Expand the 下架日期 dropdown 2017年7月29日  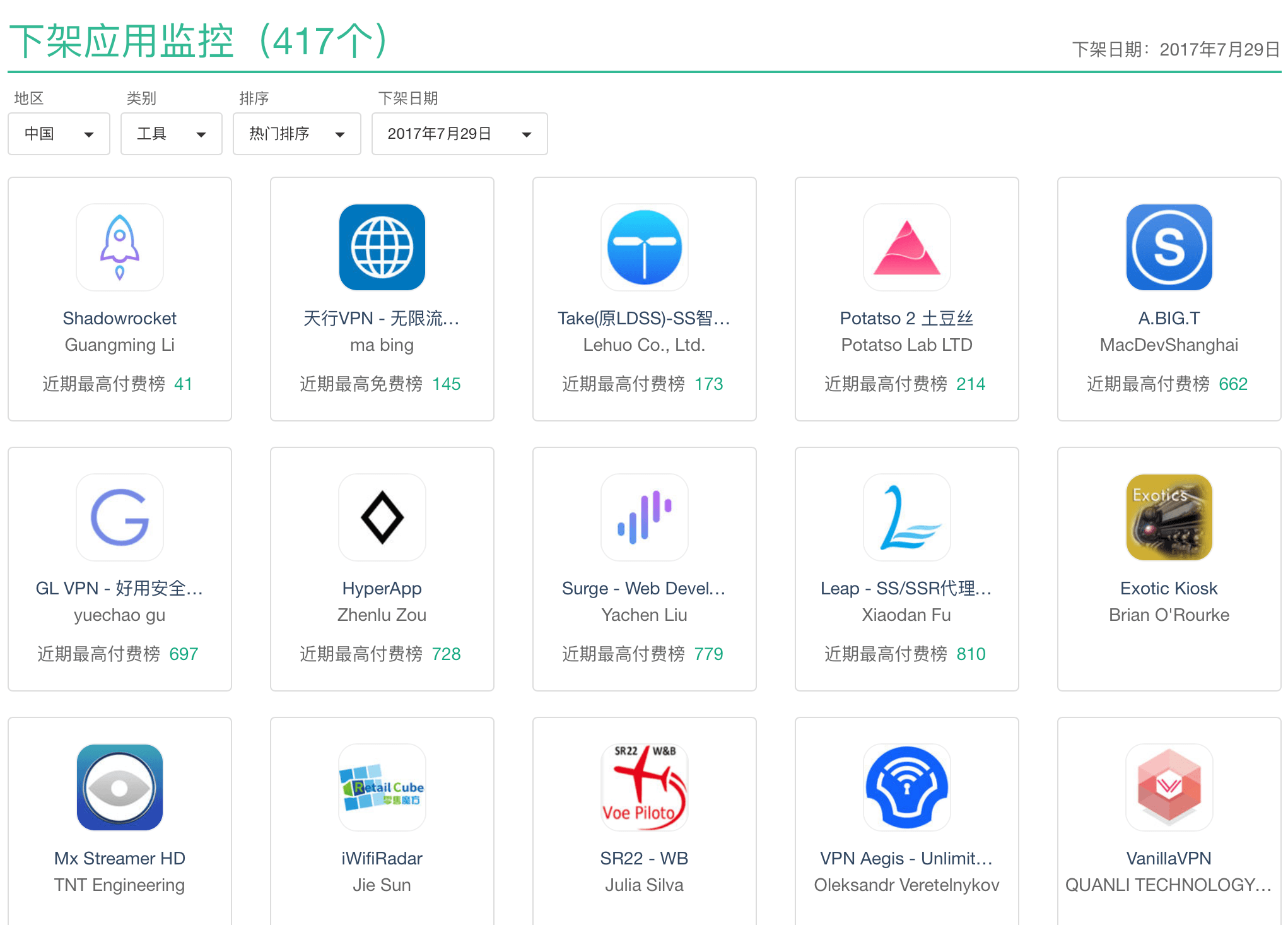pos(460,134)
